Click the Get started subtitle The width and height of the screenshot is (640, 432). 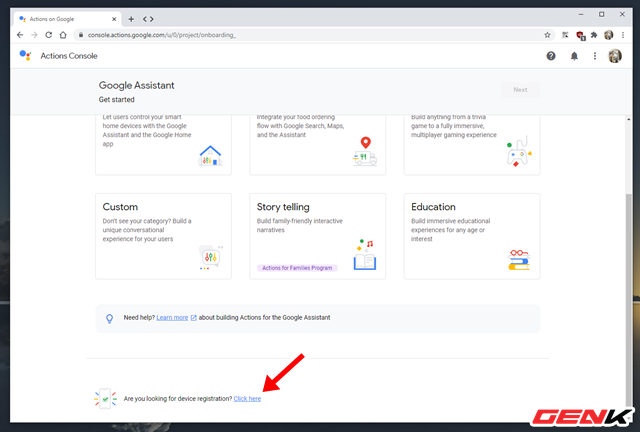tap(116, 100)
